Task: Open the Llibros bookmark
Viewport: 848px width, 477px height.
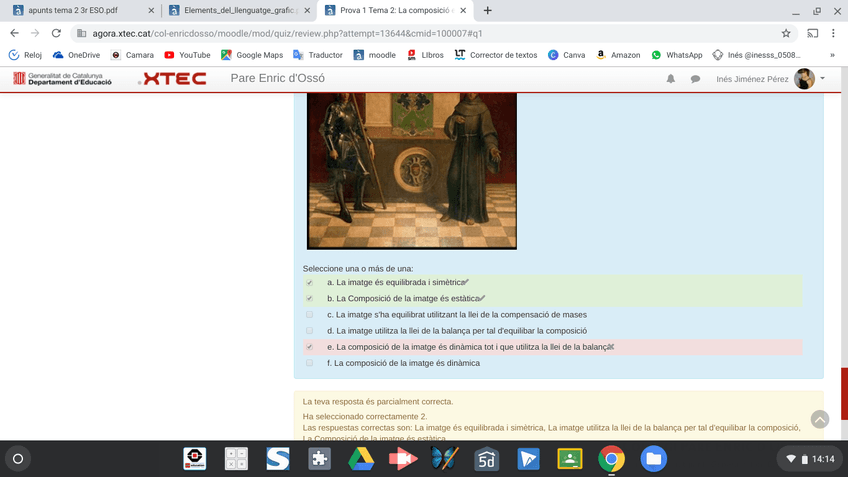Action: click(x=425, y=55)
